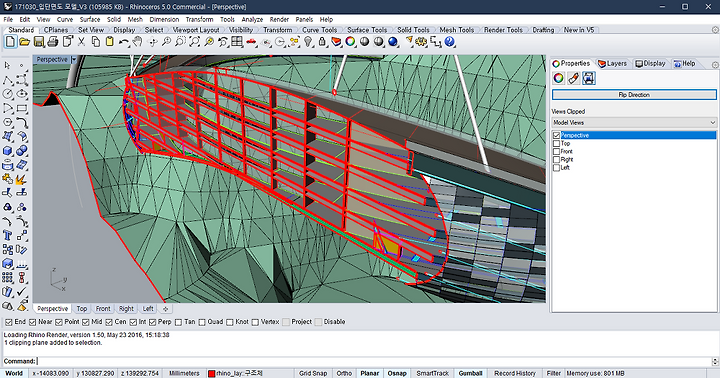Click the Paste clipboard icon

tap(110, 42)
